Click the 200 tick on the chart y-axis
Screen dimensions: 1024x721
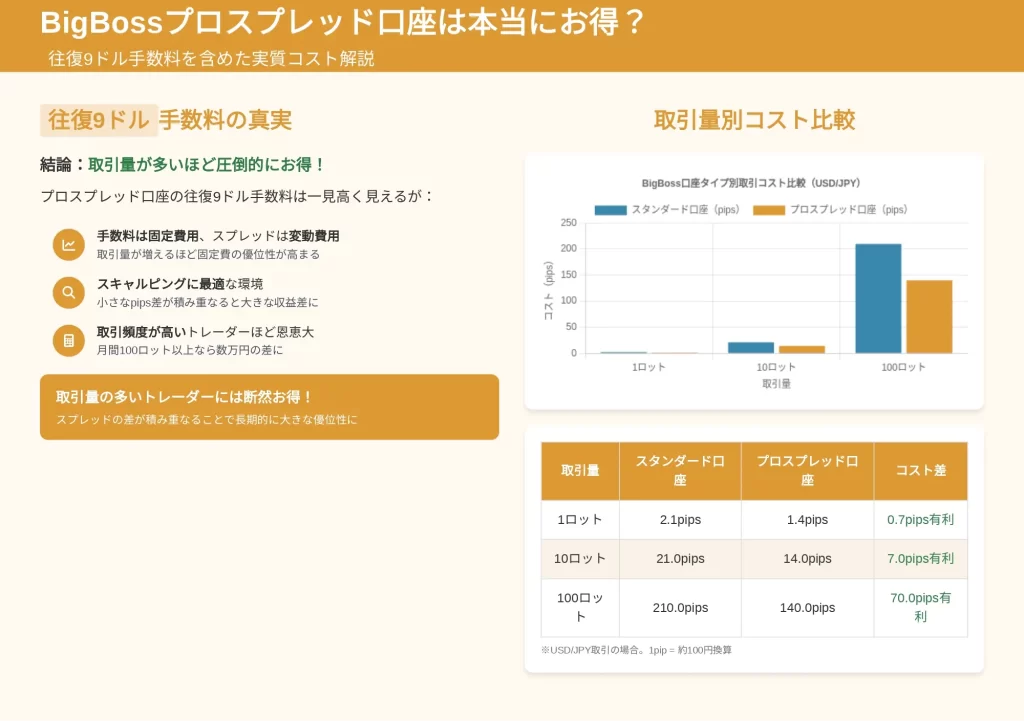pos(568,248)
